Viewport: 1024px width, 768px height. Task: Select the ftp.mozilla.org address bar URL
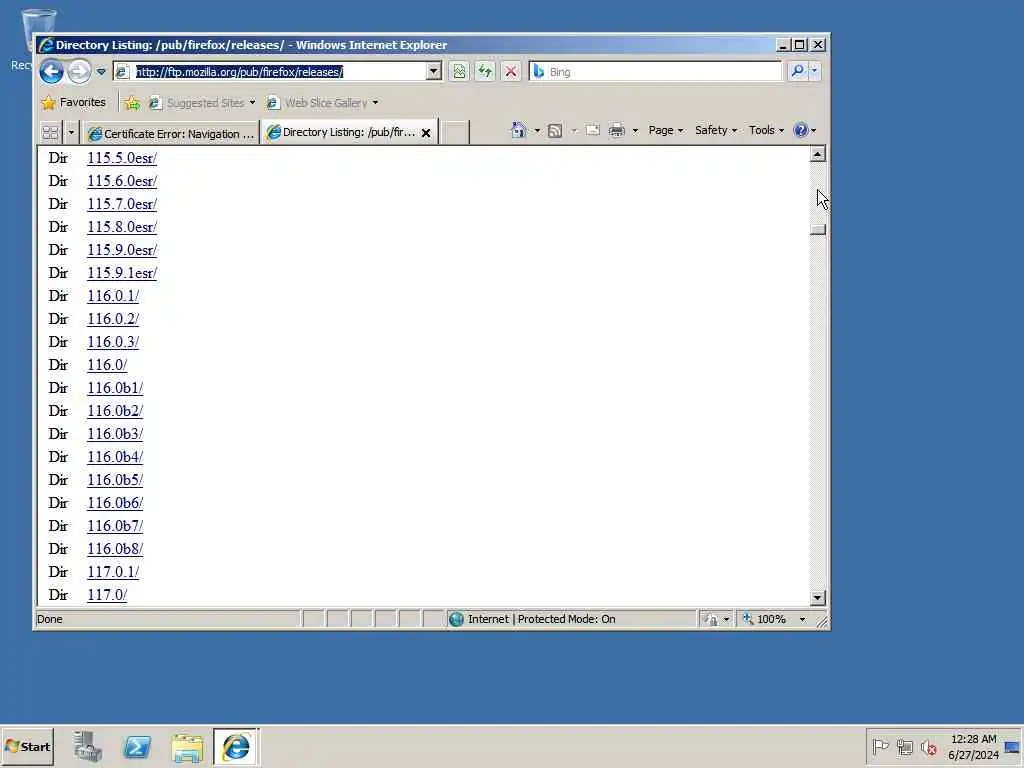(239, 72)
